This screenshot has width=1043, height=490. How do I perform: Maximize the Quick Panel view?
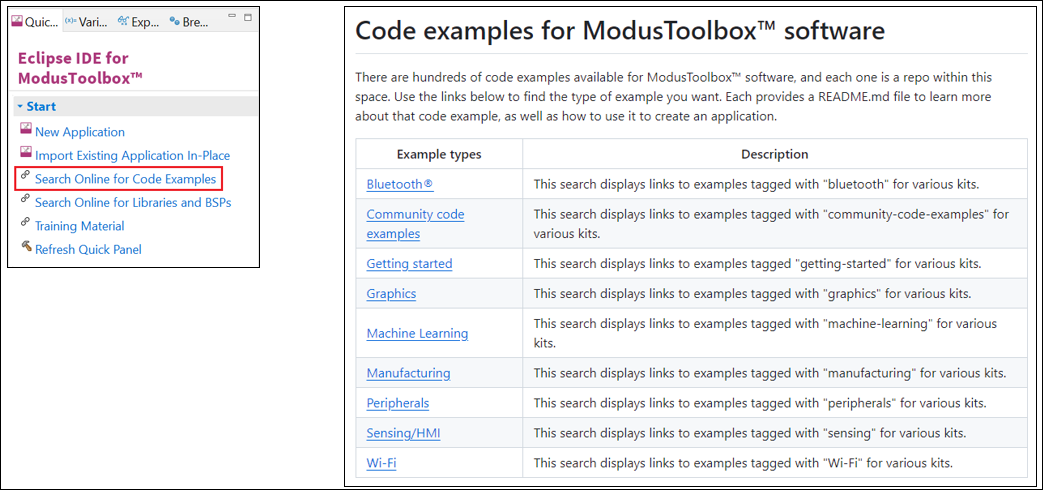[x=248, y=17]
